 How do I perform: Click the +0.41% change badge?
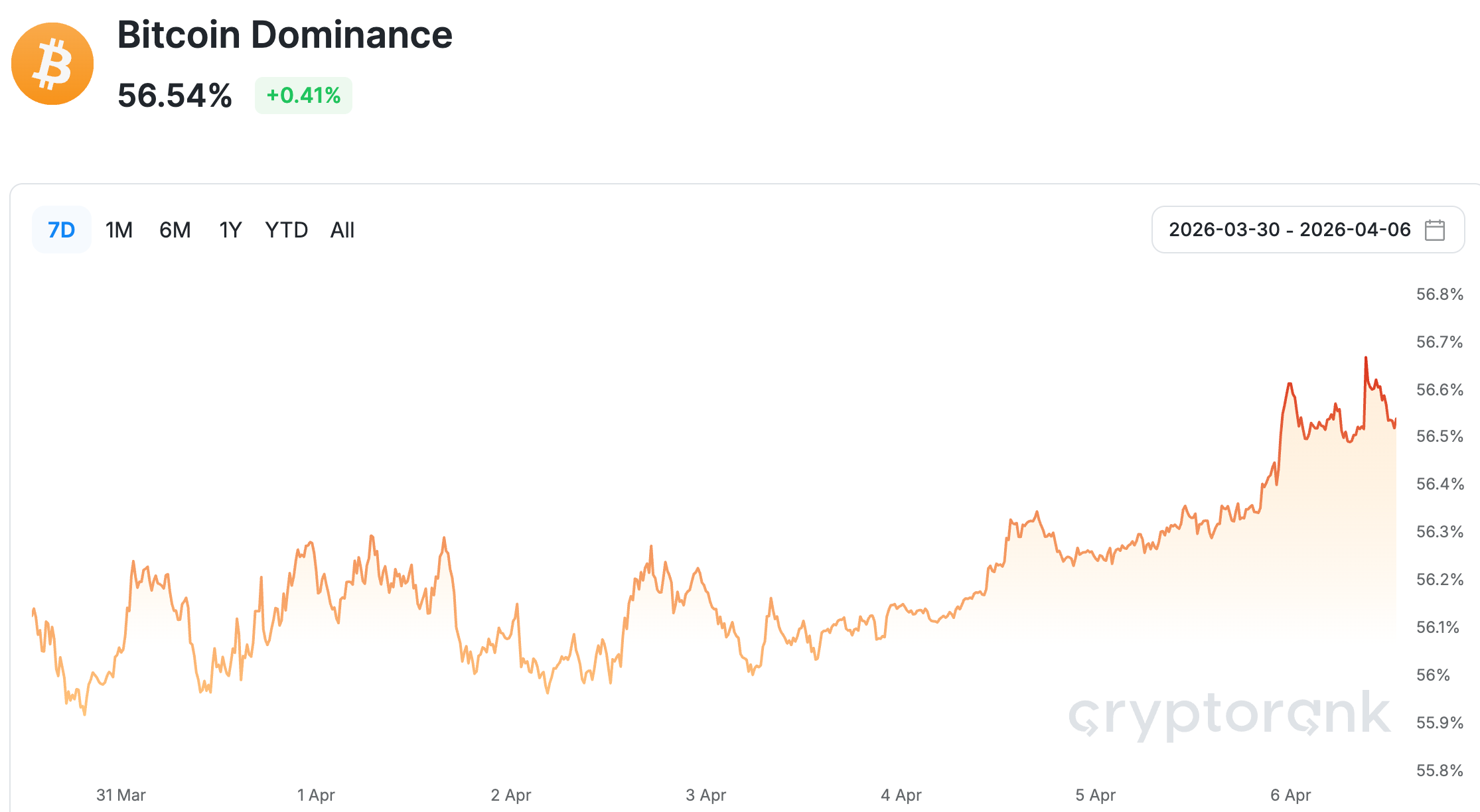pos(303,96)
